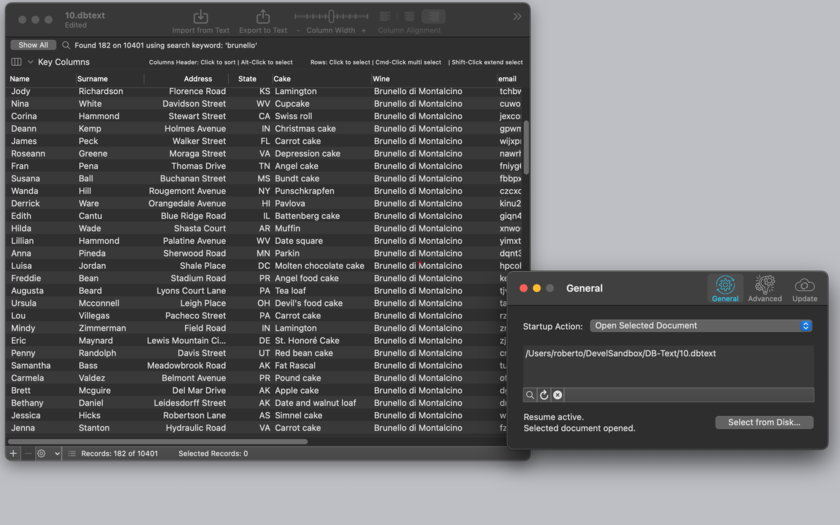Screen dimensions: 840x525
Task: Clear selected document with the x icon
Action: pyautogui.click(x=558, y=395)
